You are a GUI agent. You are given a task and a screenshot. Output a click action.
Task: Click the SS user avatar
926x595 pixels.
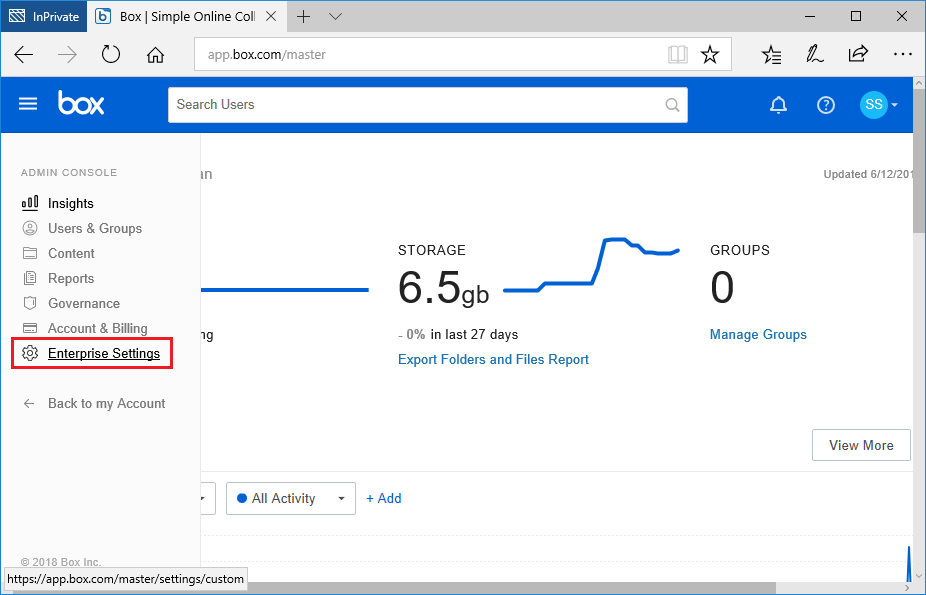point(873,105)
